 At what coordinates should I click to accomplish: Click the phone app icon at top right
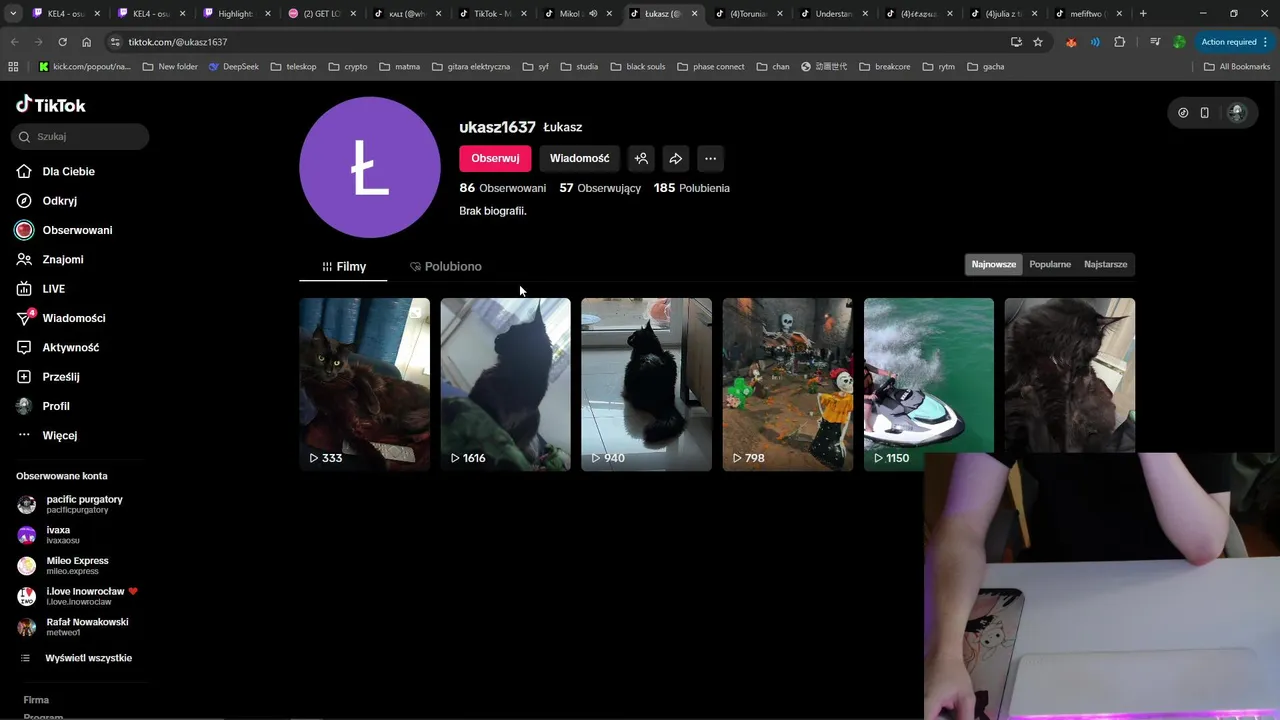pos(1205,113)
